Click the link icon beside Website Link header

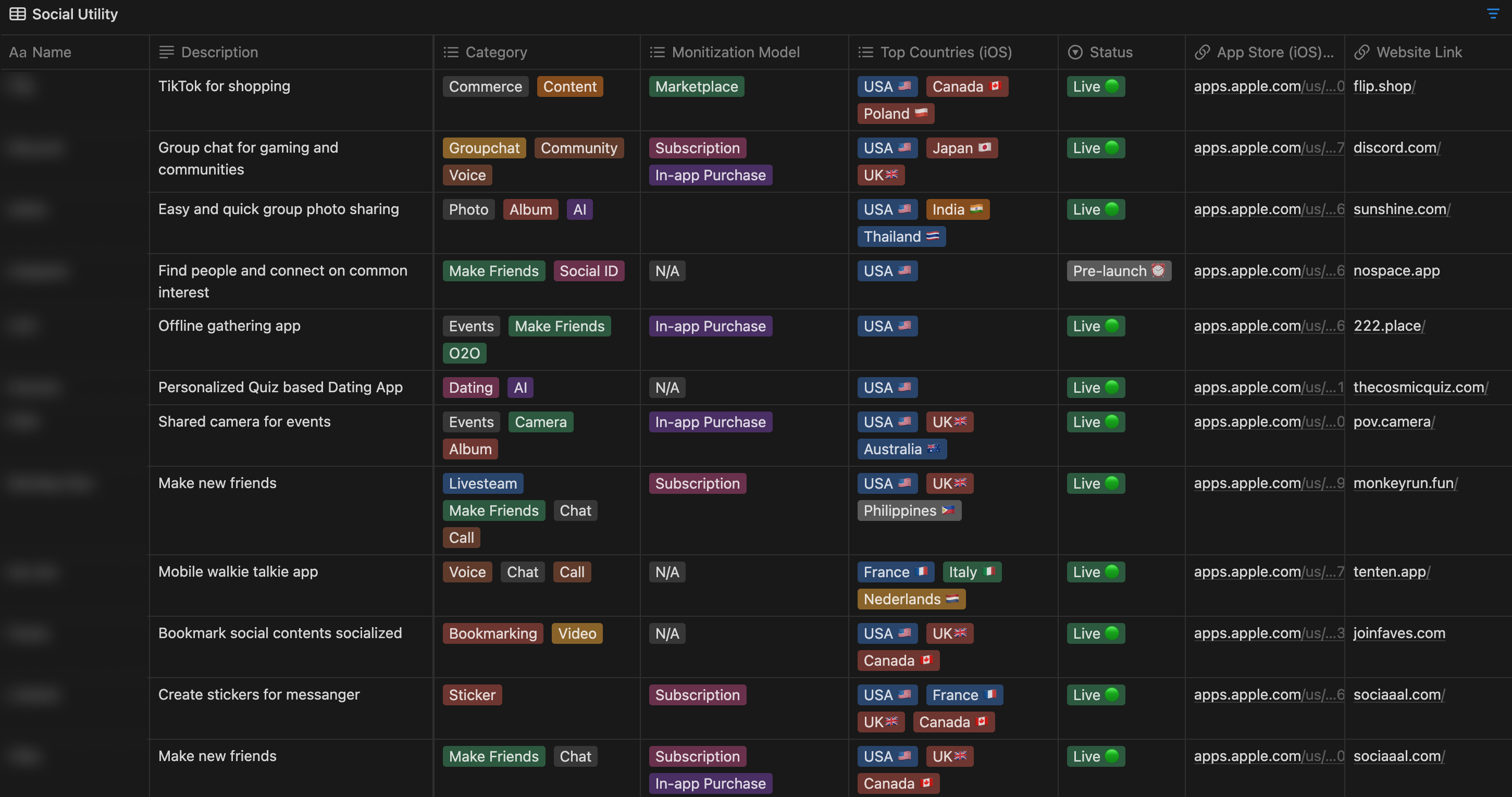(x=1362, y=52)
